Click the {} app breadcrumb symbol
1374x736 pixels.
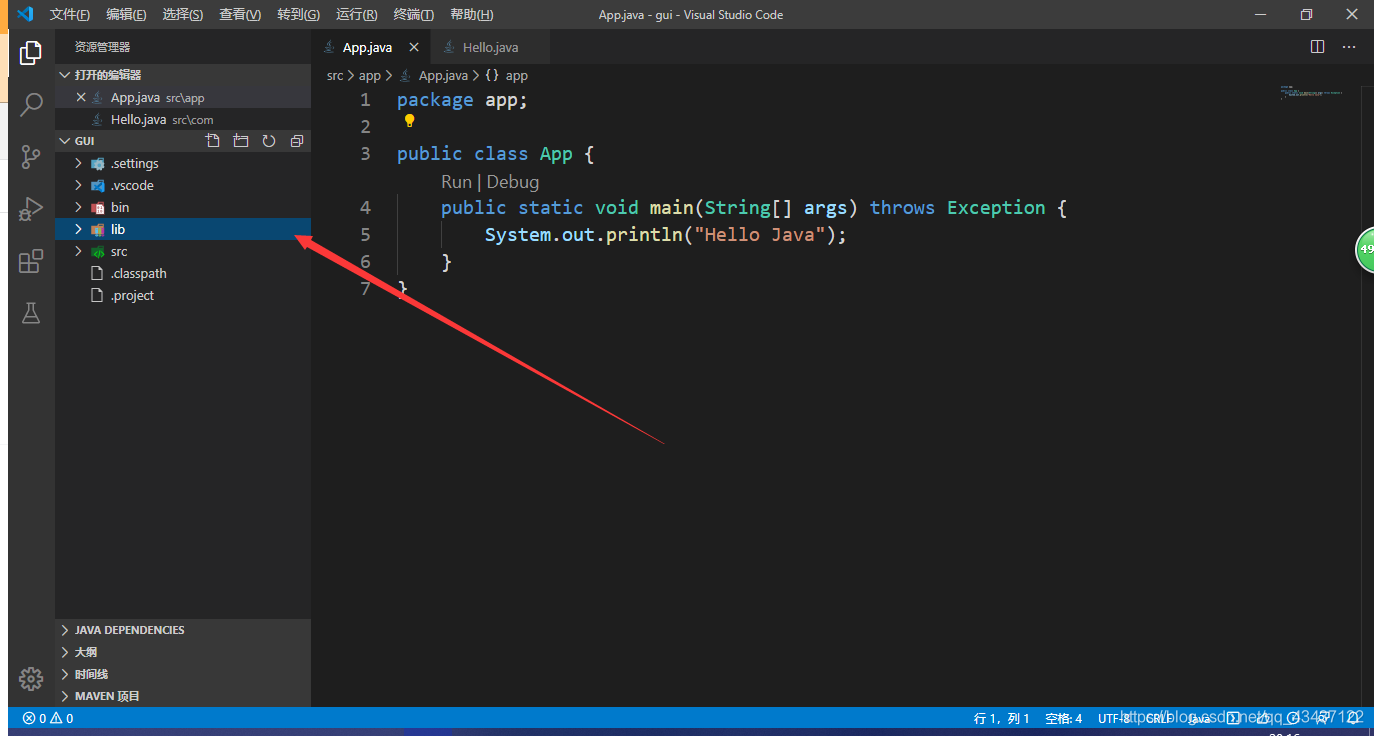point(506,75)
